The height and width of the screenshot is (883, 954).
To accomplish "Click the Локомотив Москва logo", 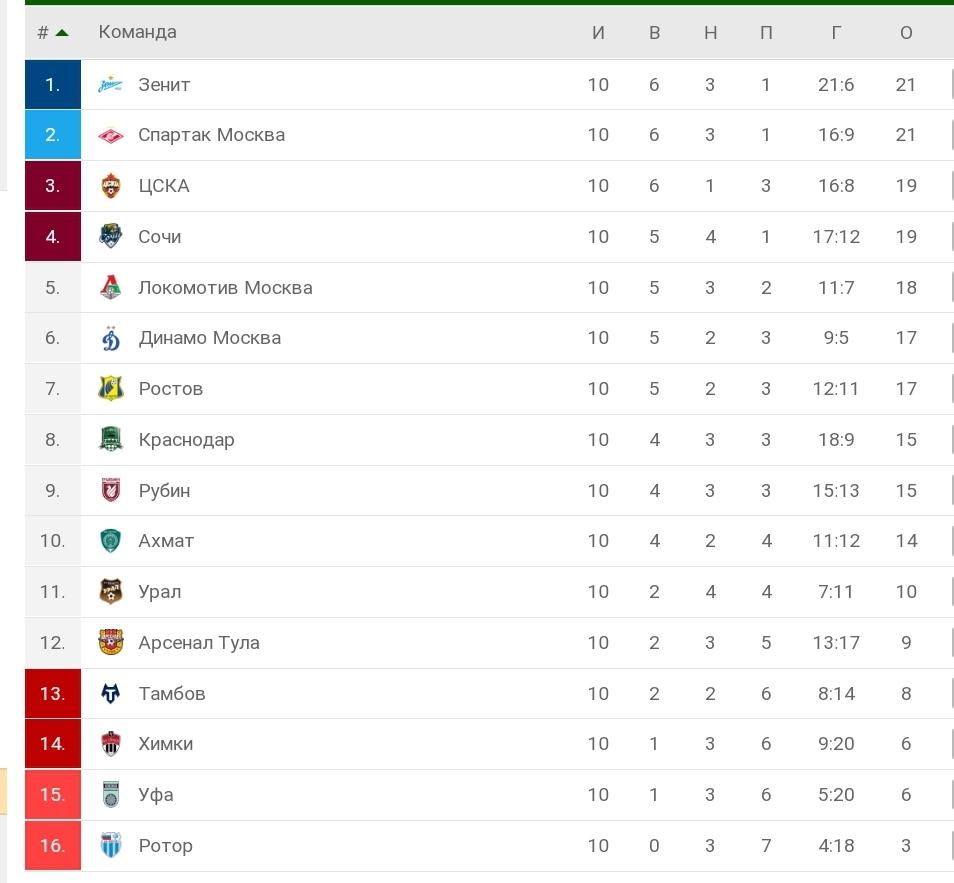I will [x=110, y=287].
